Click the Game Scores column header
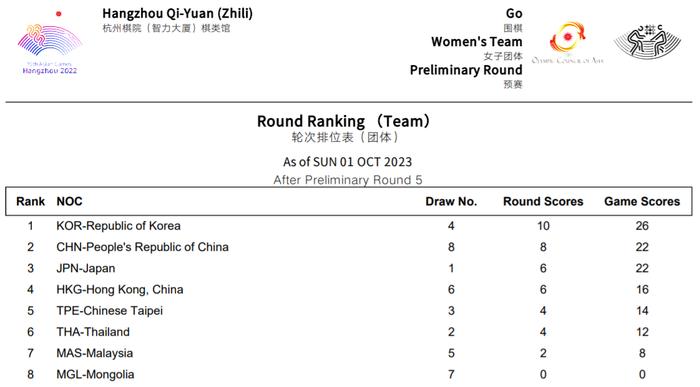Viewport: 700px width, 387px height. click(642, 201)
